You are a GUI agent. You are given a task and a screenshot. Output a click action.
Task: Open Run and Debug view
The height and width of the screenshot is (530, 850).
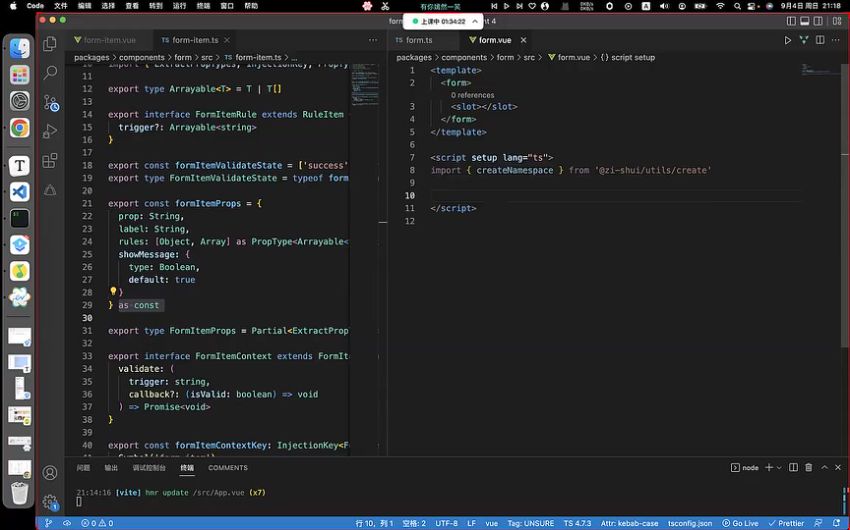pyautogui.click(x=50, y=131)
